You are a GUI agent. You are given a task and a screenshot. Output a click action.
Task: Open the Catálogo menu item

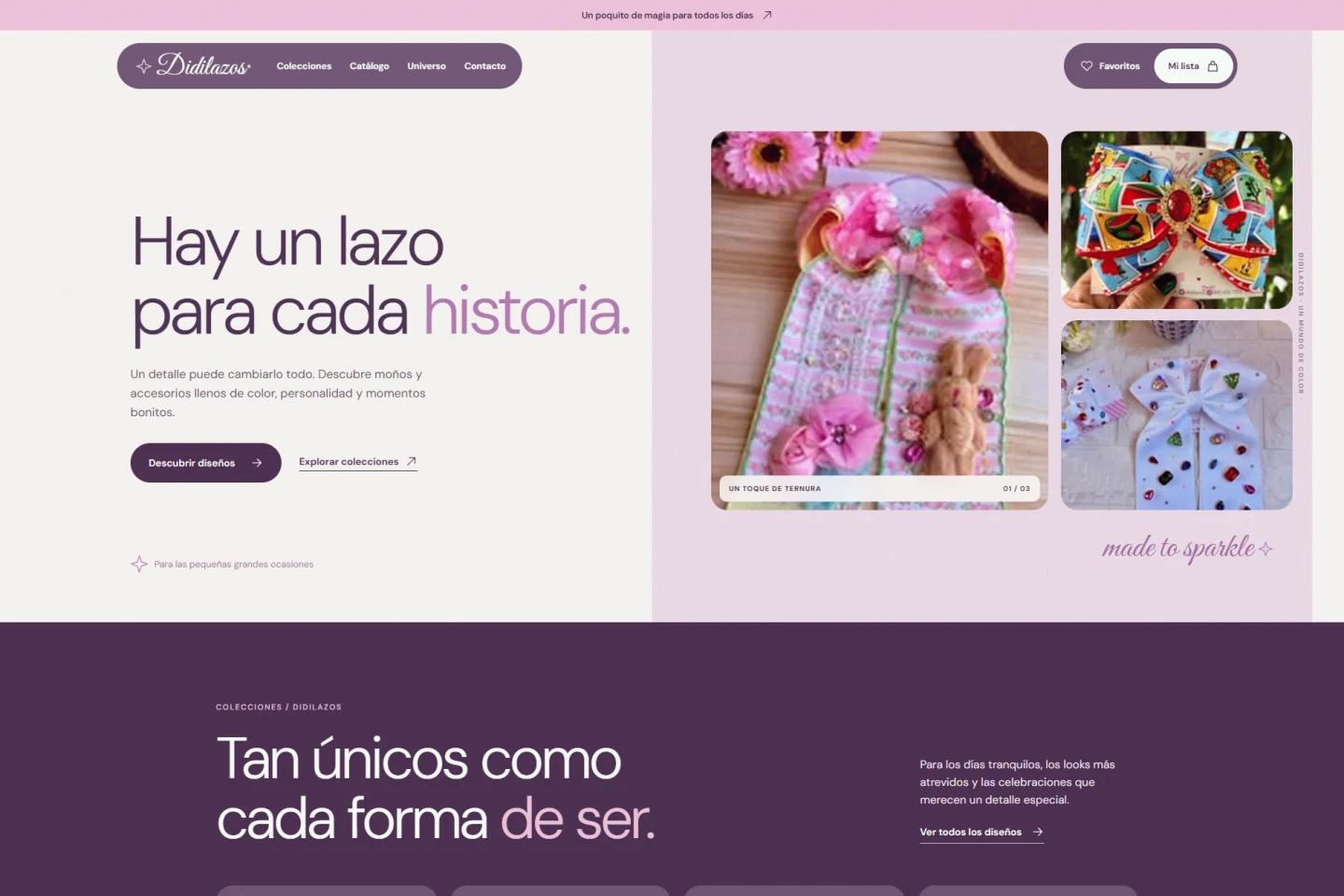pos(370,66)
